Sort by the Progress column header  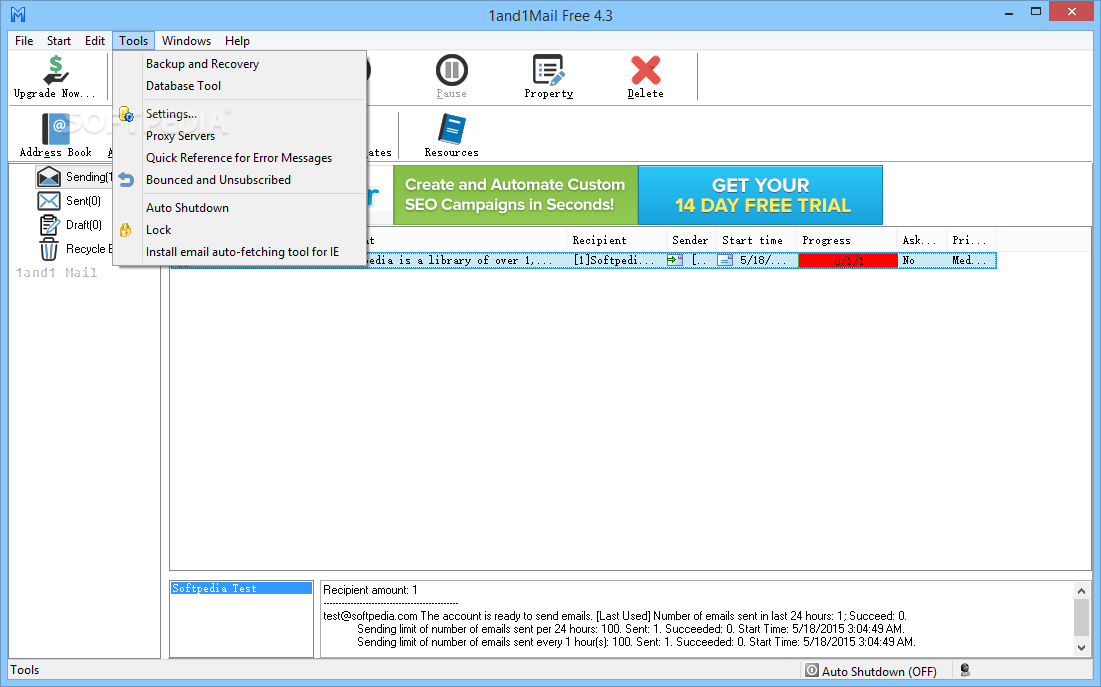tap(847, 240)
